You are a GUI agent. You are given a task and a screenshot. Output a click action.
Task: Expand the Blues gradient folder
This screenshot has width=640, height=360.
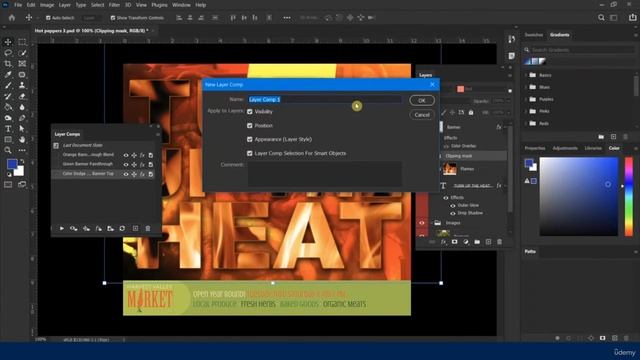526,87
